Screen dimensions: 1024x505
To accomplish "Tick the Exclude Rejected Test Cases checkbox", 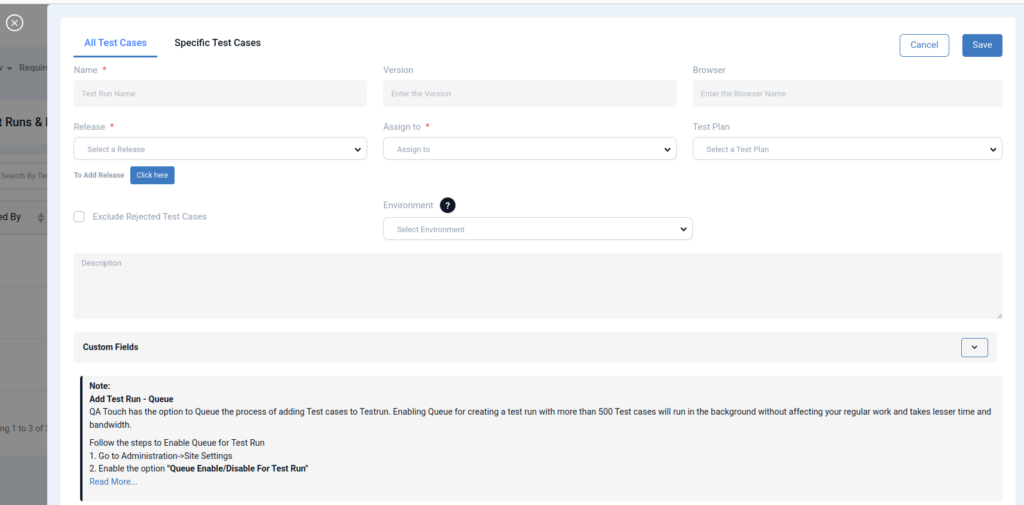I will click(x=79, y=216).
